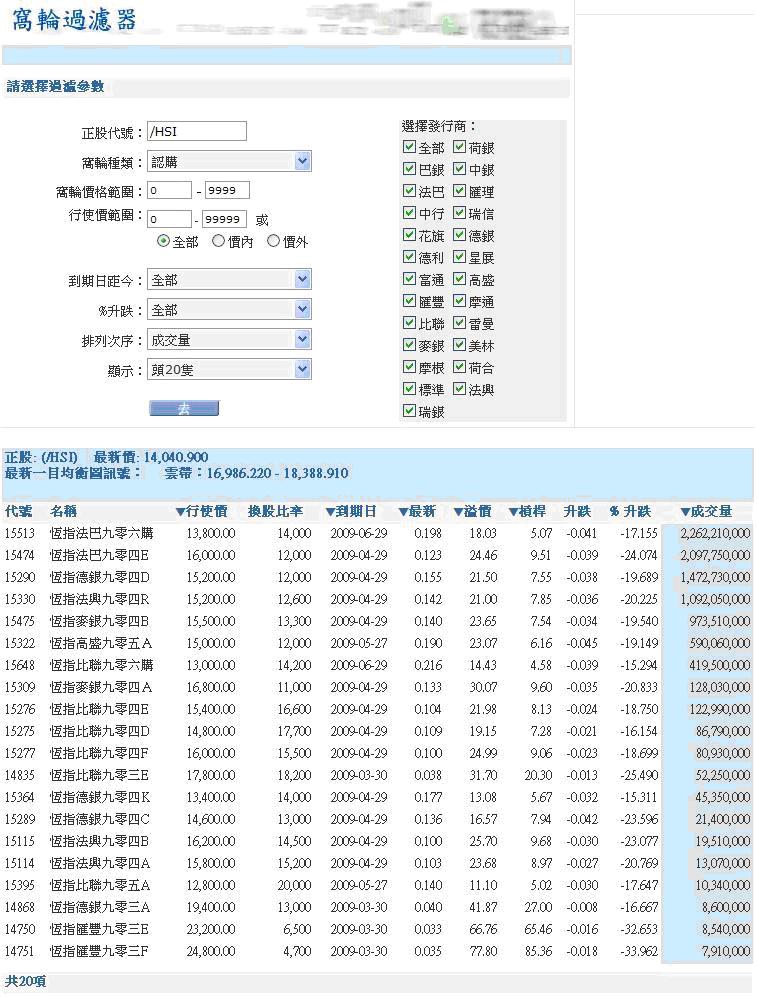Screen dimensions: 757x998
Task: Select the 價外 radio option
Action: 273,242
